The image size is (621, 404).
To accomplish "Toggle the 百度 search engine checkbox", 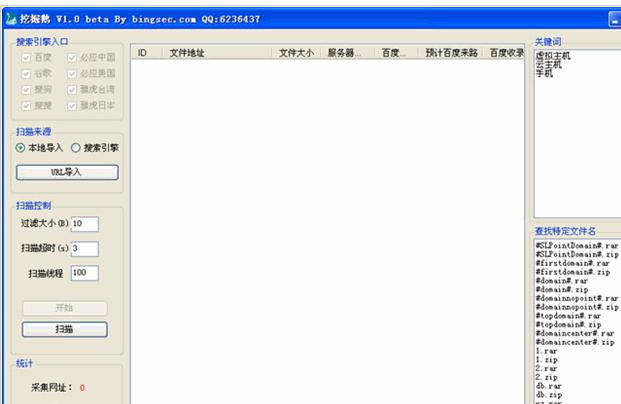I will [x=26, y=57].
